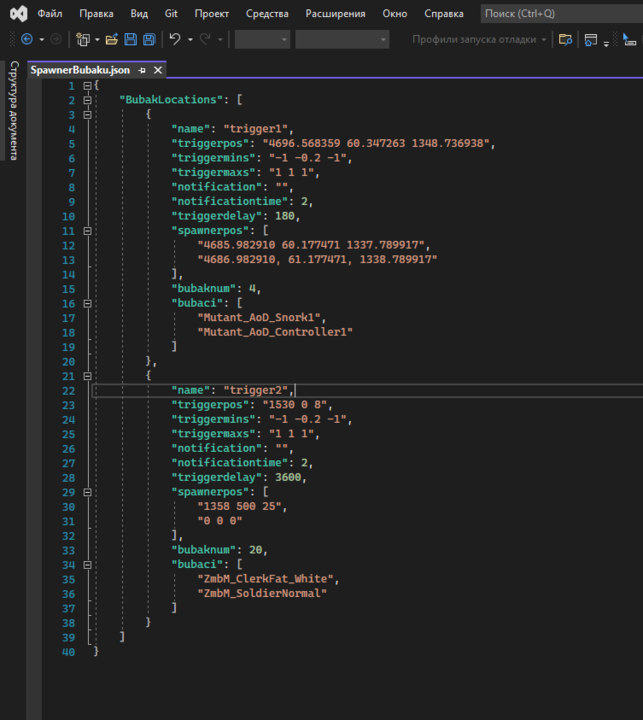
Task: Click the "1530 0 8" triggerpos value
Action: [294, 405]
